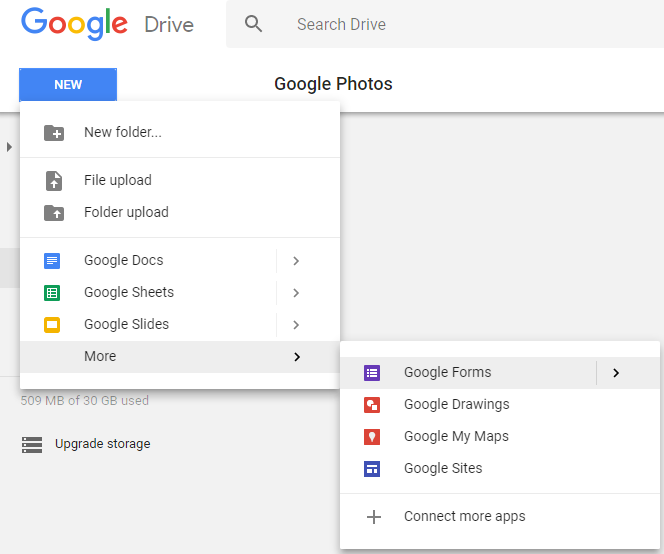664x554 pixels.
Task: Click the blue Google Docs icon
Action: 52,261
